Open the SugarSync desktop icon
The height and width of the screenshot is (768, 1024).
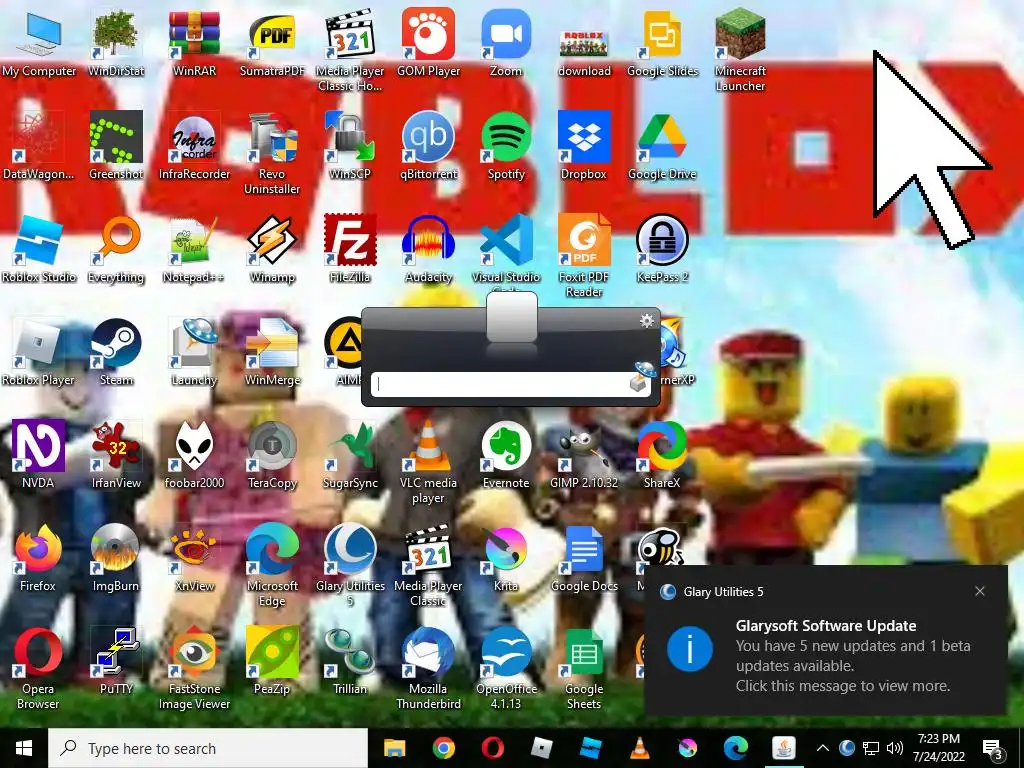(x=350, y=455)
